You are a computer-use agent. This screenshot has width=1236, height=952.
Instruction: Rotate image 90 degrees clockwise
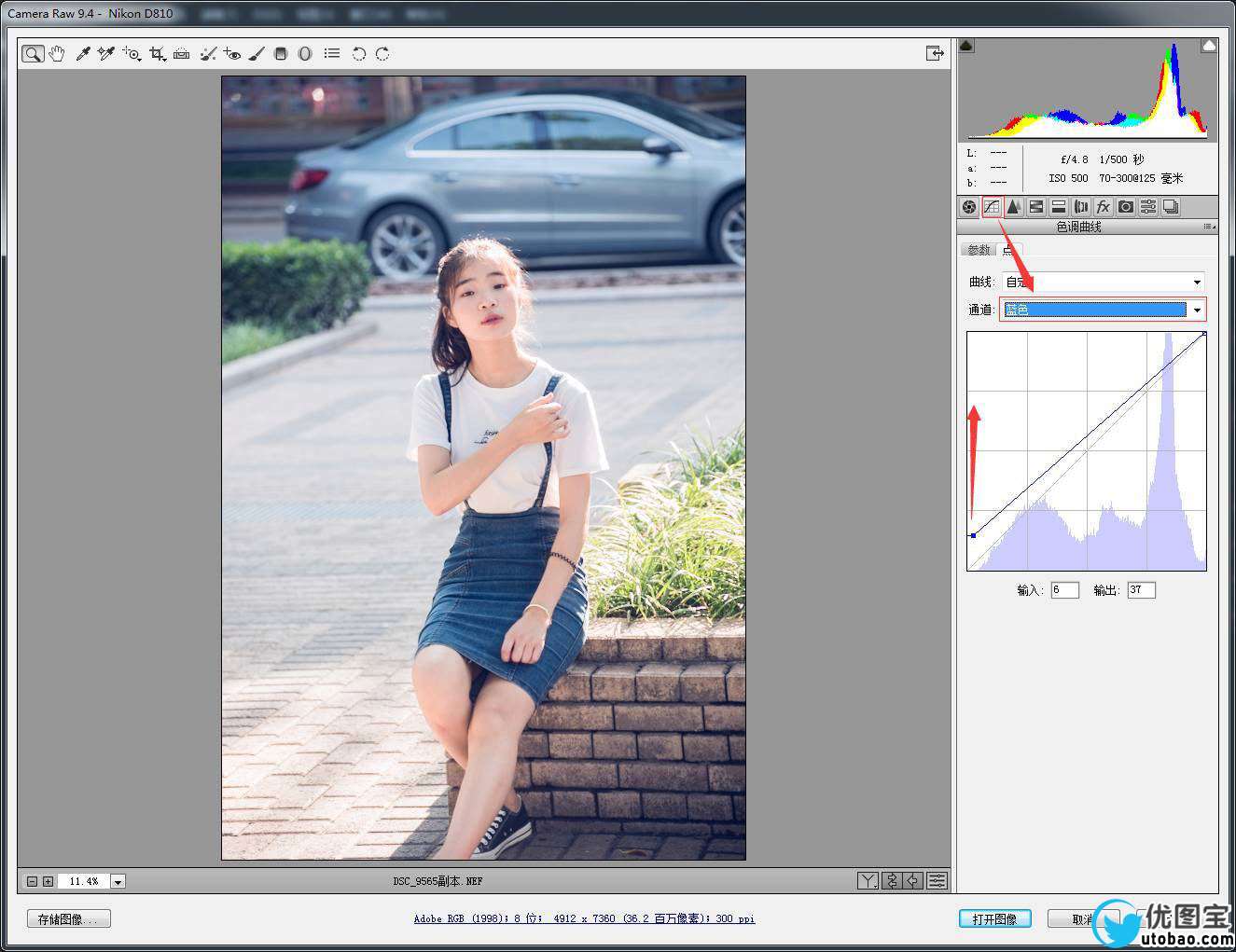click(382, 54)
